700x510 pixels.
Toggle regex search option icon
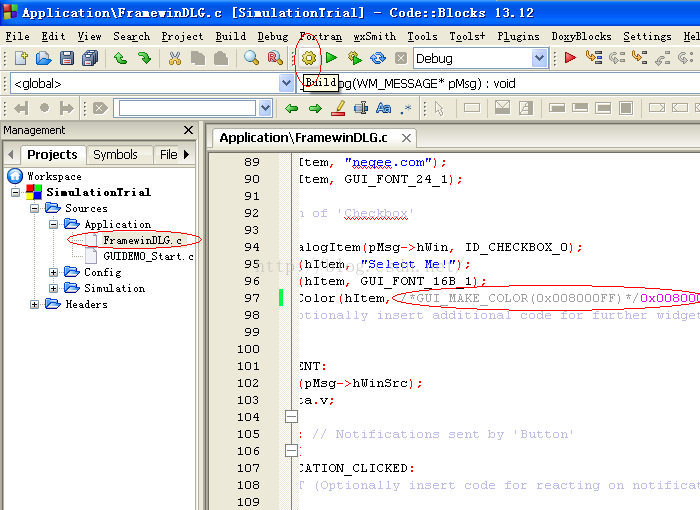click(x=406, y=108)
